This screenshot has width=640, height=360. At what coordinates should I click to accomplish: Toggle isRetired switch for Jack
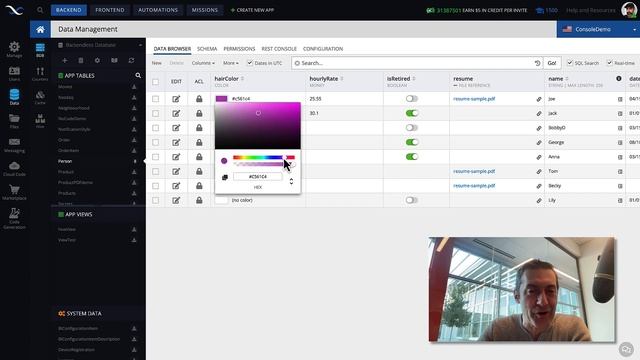point(412,113)
